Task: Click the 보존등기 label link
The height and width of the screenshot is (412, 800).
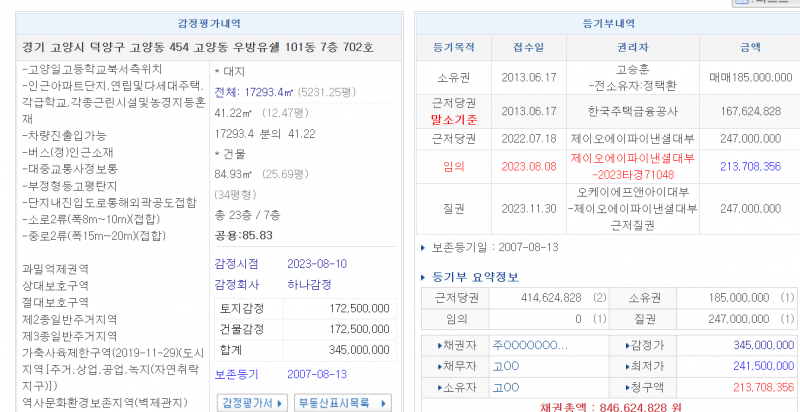Action: [x=236, y=372]
